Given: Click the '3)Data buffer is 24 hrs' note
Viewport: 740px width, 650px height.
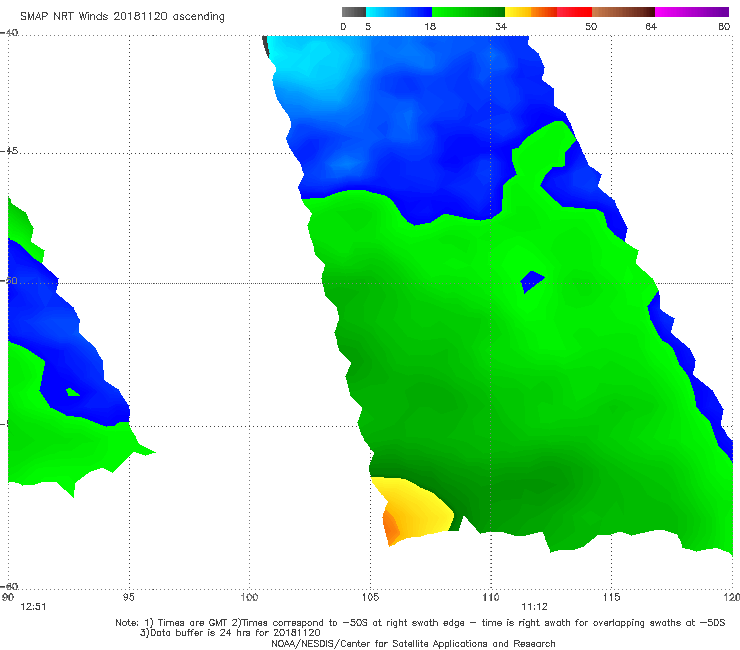Looking at the screenshot, I should (230, 633).
